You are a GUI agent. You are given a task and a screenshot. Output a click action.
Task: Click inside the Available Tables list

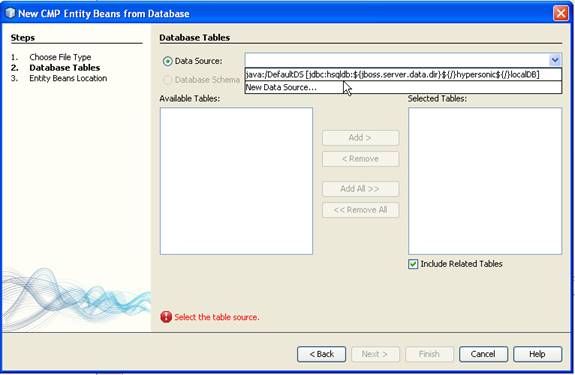237,181
